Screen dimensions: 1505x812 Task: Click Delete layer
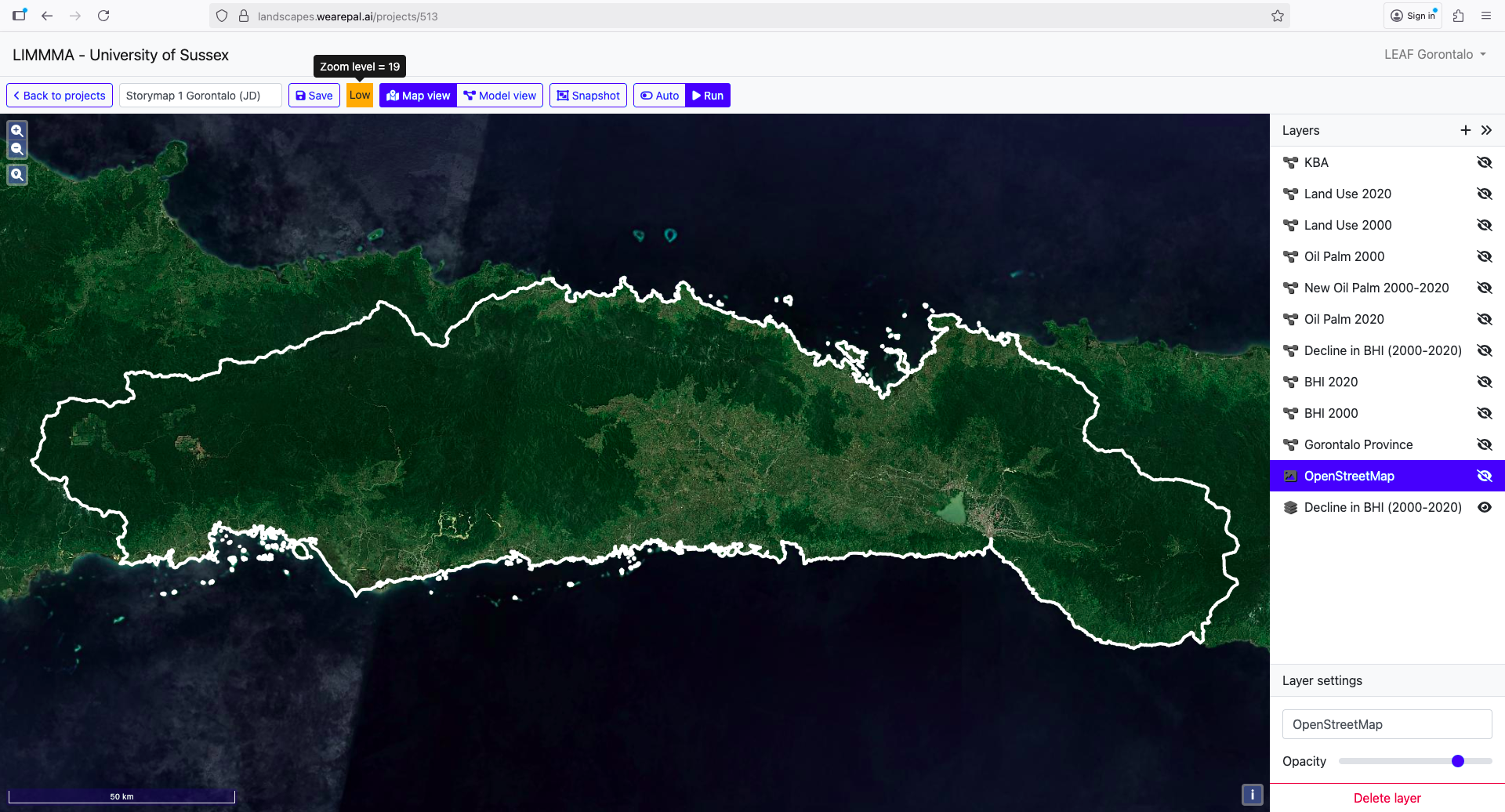(1387, 798)
